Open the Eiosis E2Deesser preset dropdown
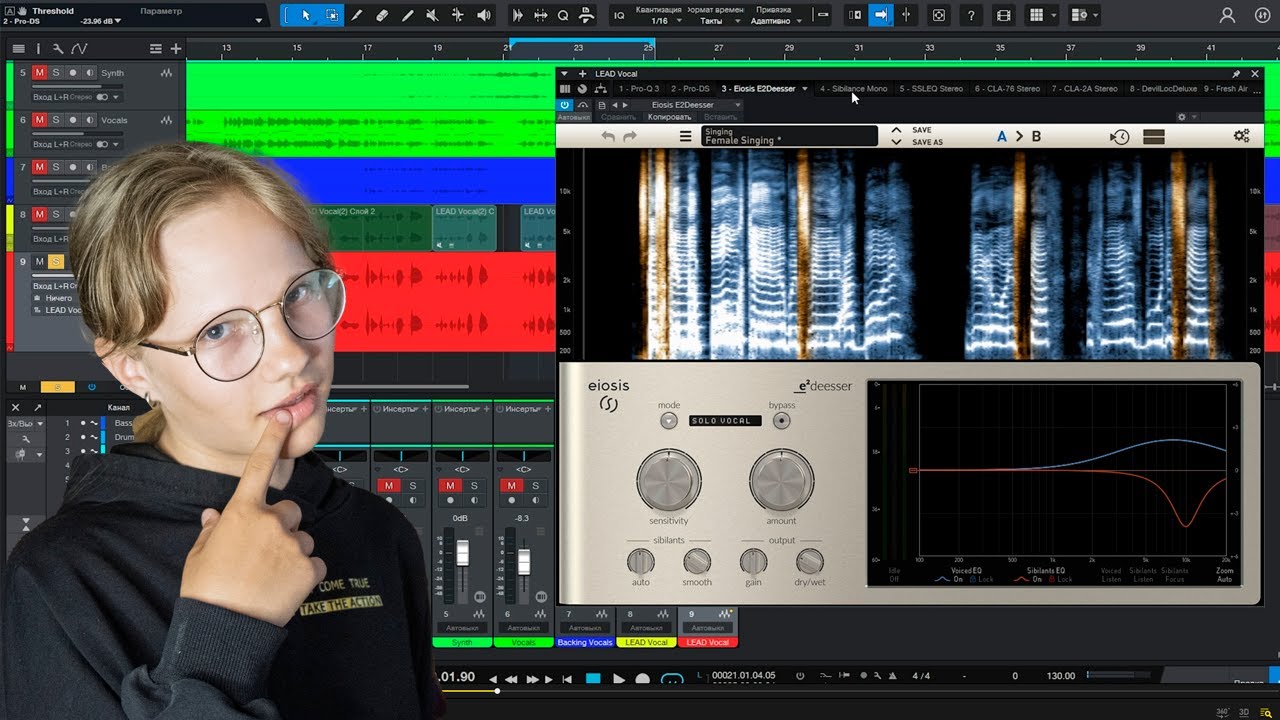 point(689,105)
